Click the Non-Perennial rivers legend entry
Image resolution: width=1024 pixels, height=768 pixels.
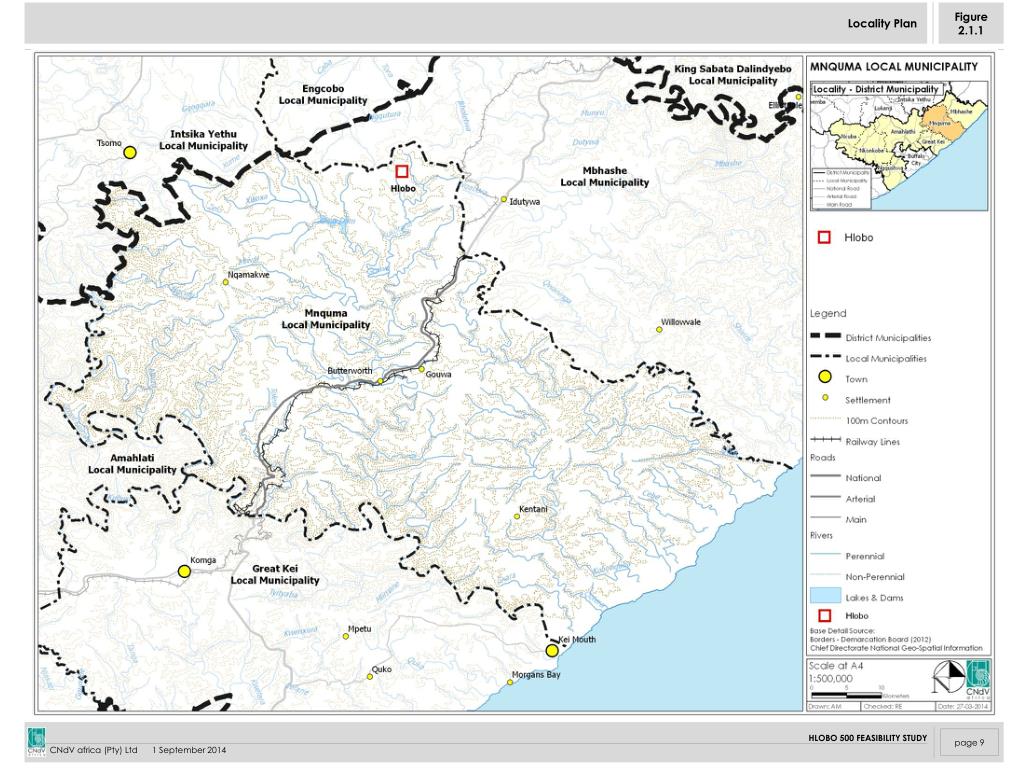[x=857, y=577]
